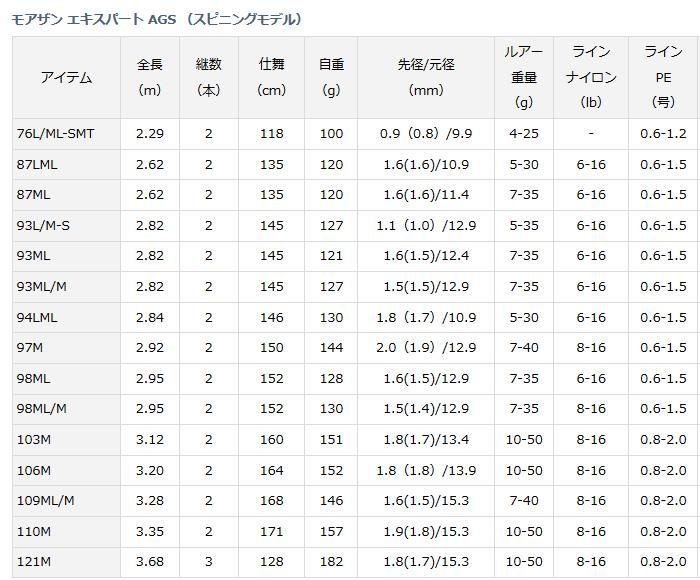Viewport: 700px width, 580px height.
Task: Click the 仕舞 (cm) column header
Action: coord(271,77)
